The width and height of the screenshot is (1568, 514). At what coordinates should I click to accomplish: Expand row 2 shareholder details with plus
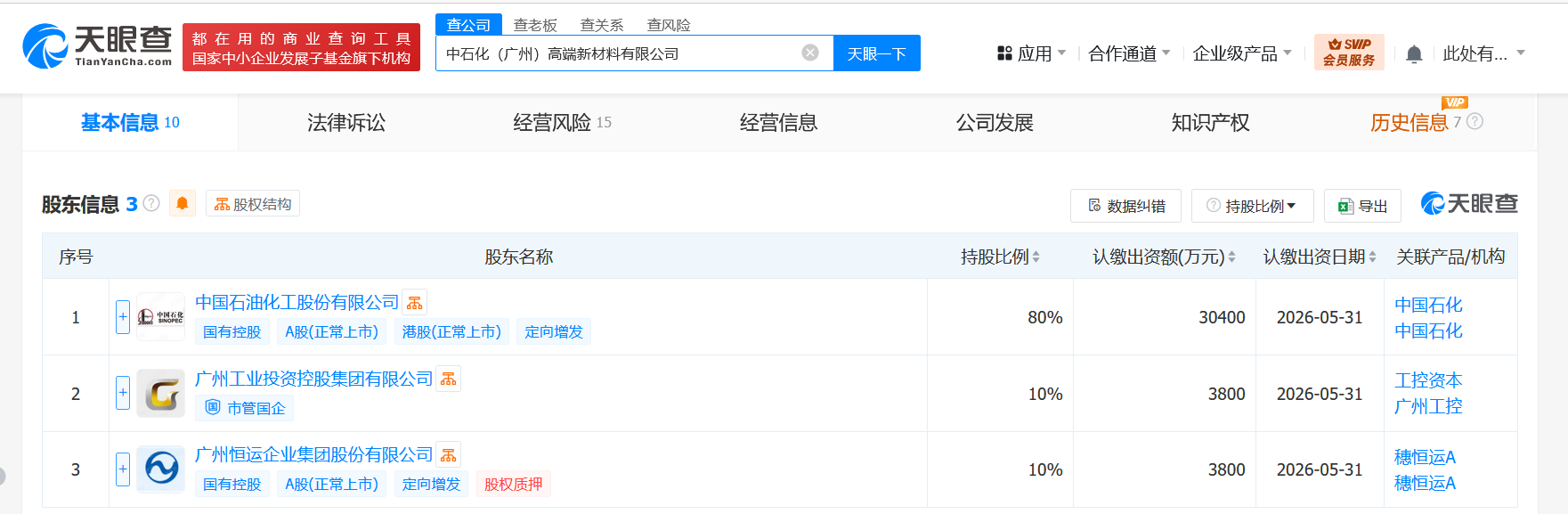123,393
